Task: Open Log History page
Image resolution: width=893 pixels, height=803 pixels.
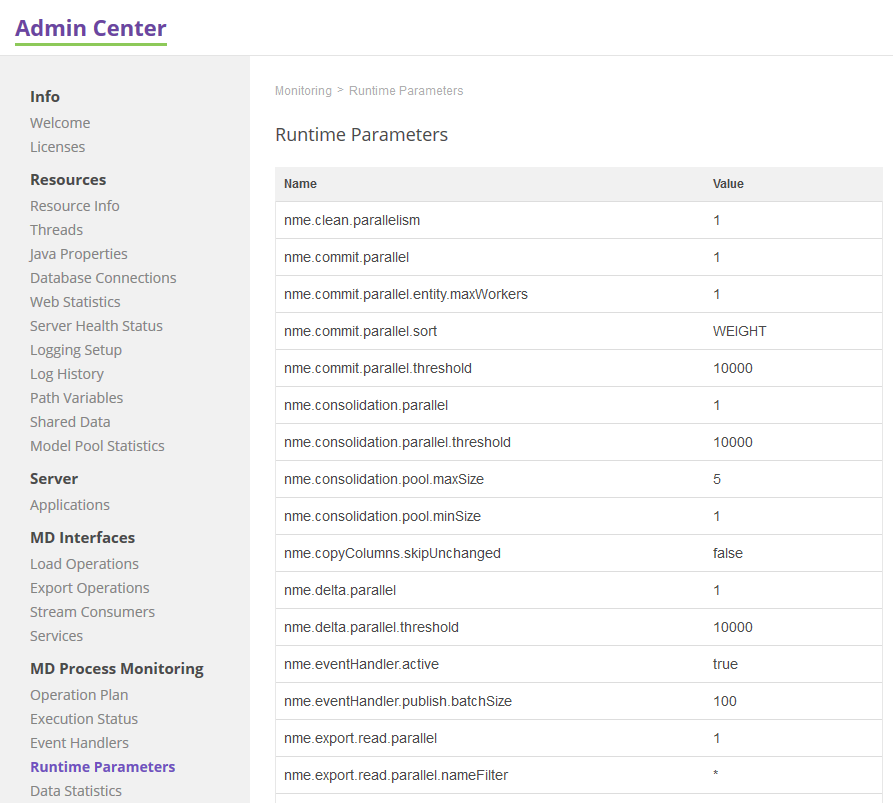Action: click(67, 374)
